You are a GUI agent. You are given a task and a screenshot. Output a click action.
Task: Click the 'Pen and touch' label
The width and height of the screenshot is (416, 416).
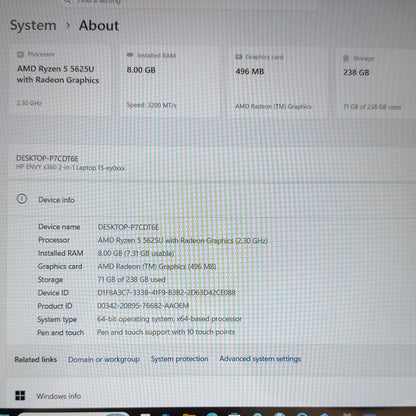point(60,332)
